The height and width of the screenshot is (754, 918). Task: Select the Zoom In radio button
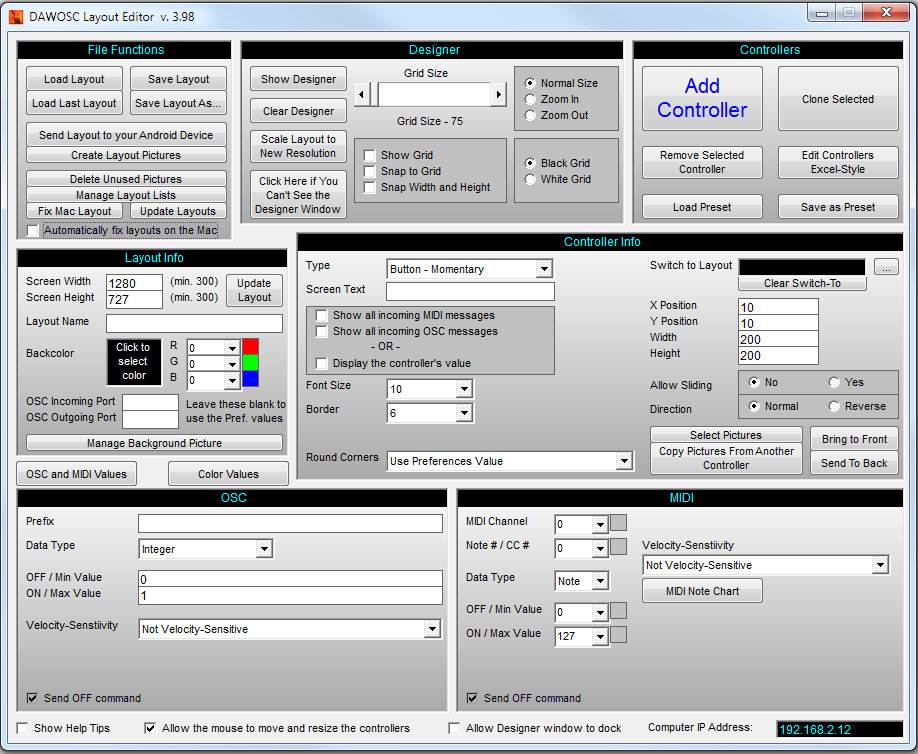[531, 99]
